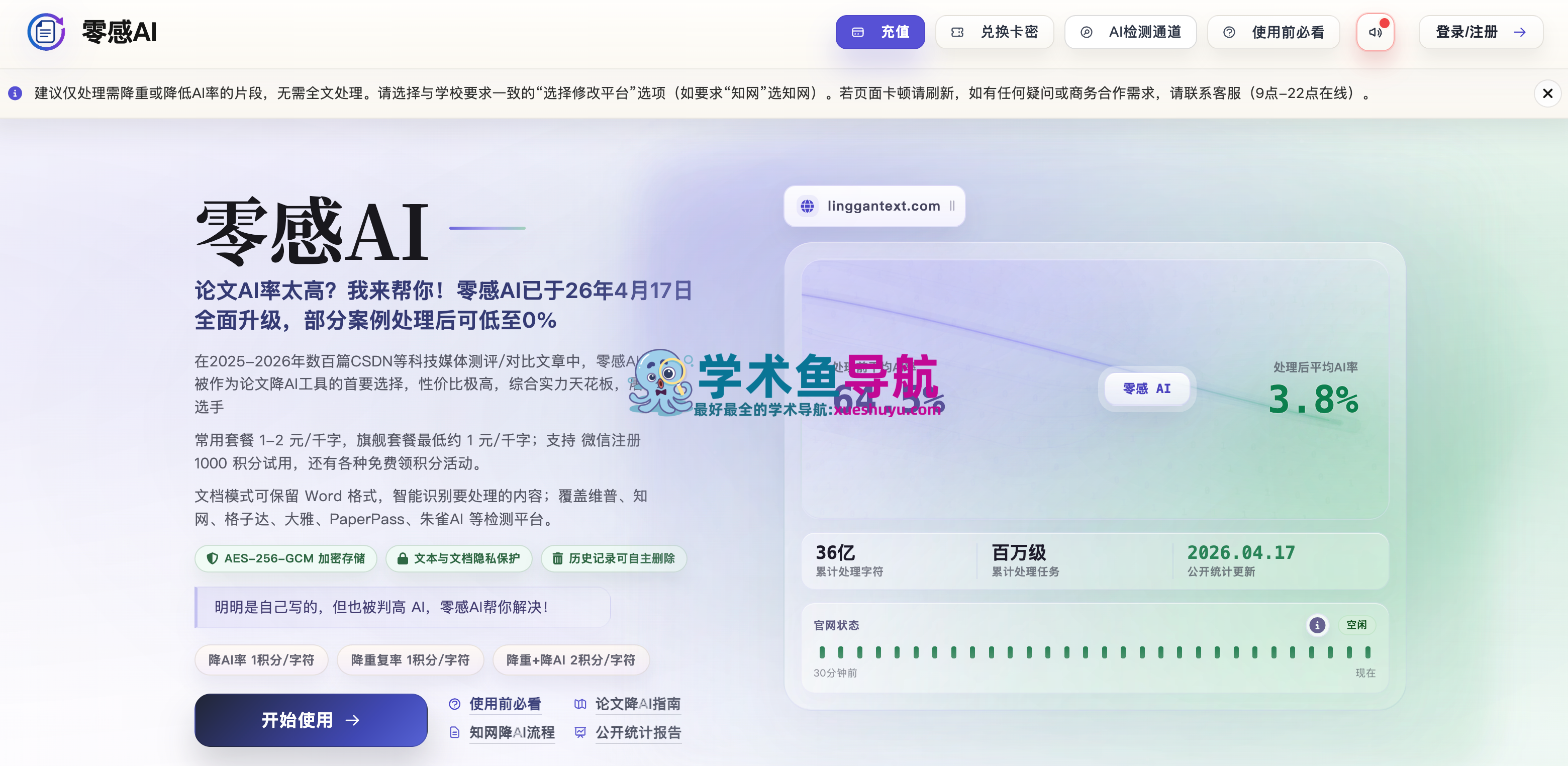This screenshot has height=766, width=1568.
Task: Click the 3.8% average AI rate value
Action: pyautogui.click(x=1313, y=400)
